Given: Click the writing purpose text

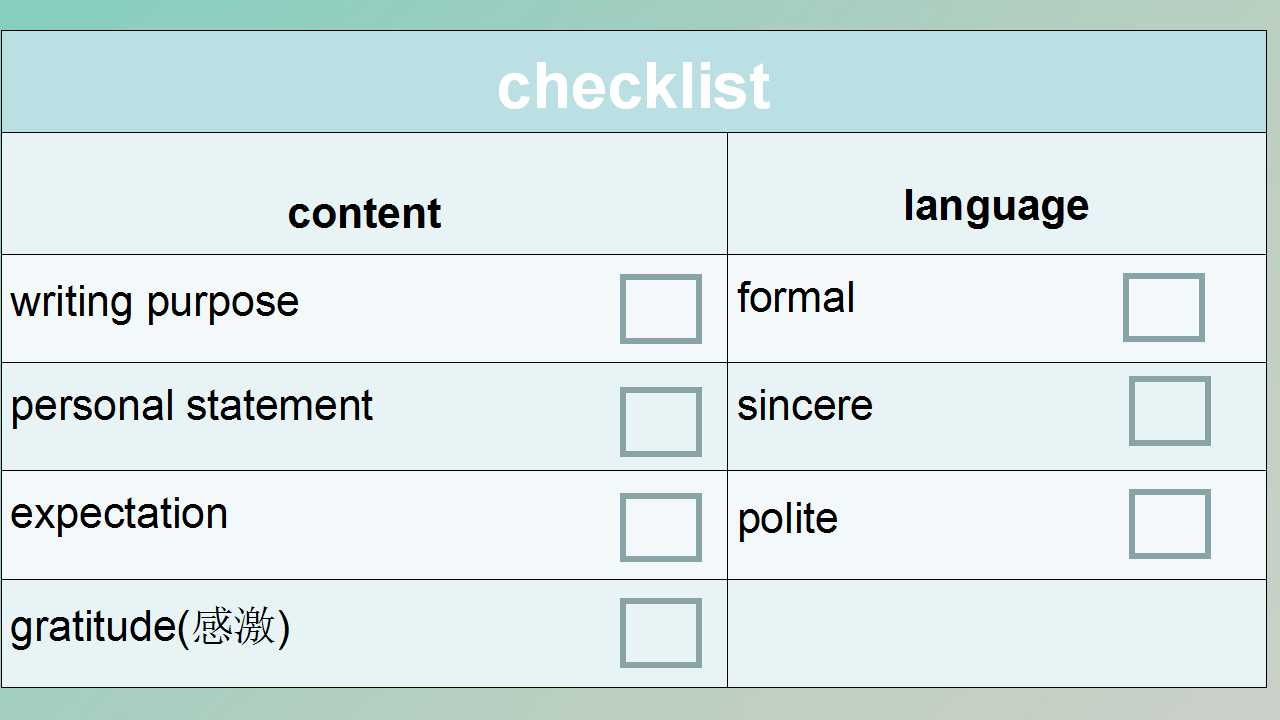Looking at the screenshot, I should point(155,302).
